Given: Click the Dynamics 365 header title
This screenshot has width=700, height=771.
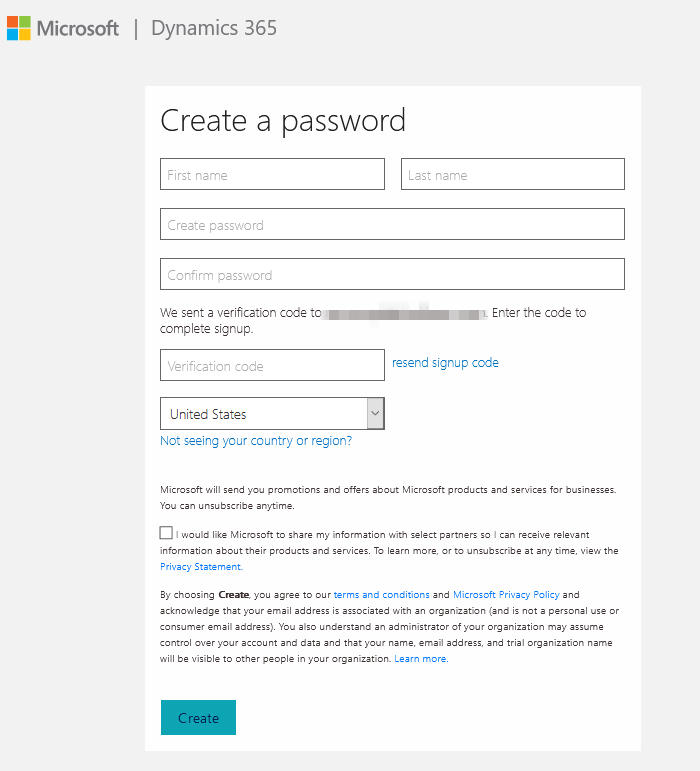Looking at the screenshot, I should click(x=214, y=28).
